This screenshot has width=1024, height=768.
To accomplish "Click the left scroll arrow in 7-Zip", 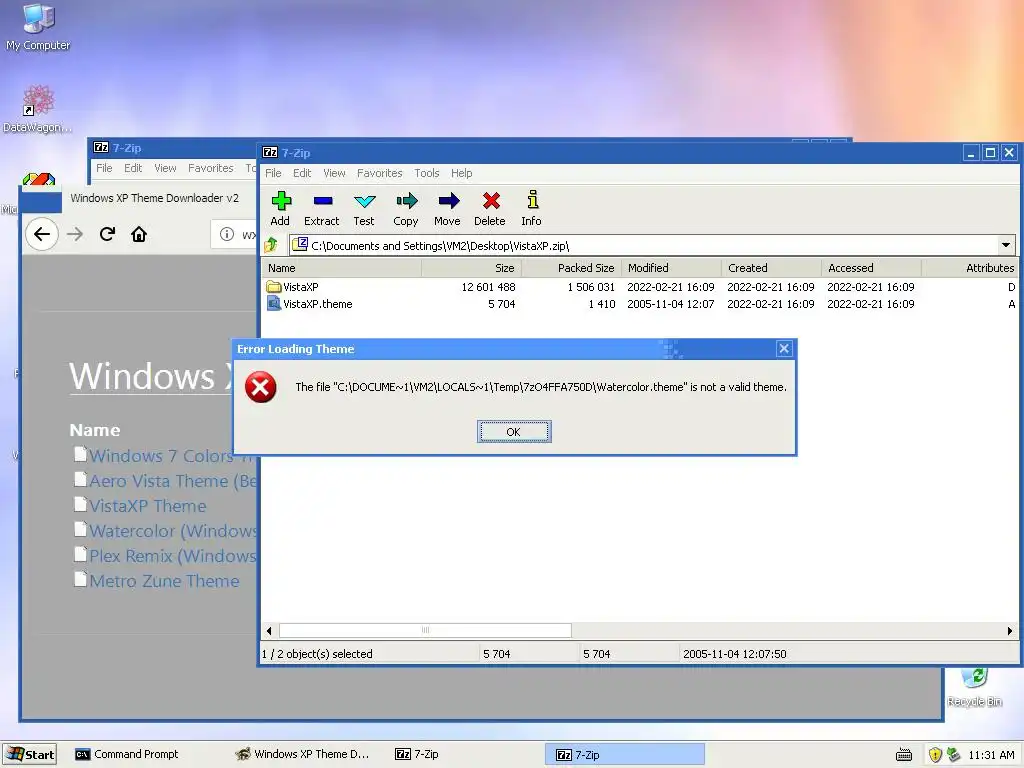I will pyautogui.click(x=269, y=631).
